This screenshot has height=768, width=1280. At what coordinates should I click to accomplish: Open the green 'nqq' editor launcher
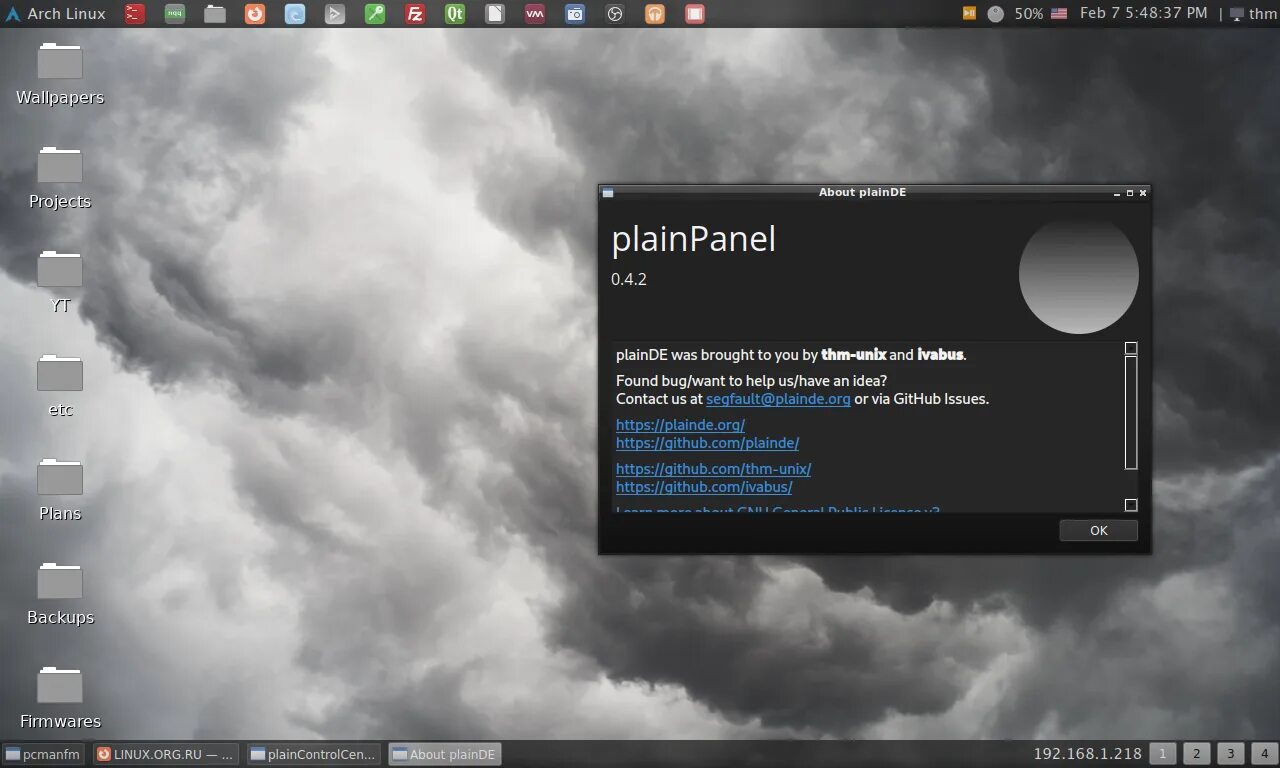175,14
